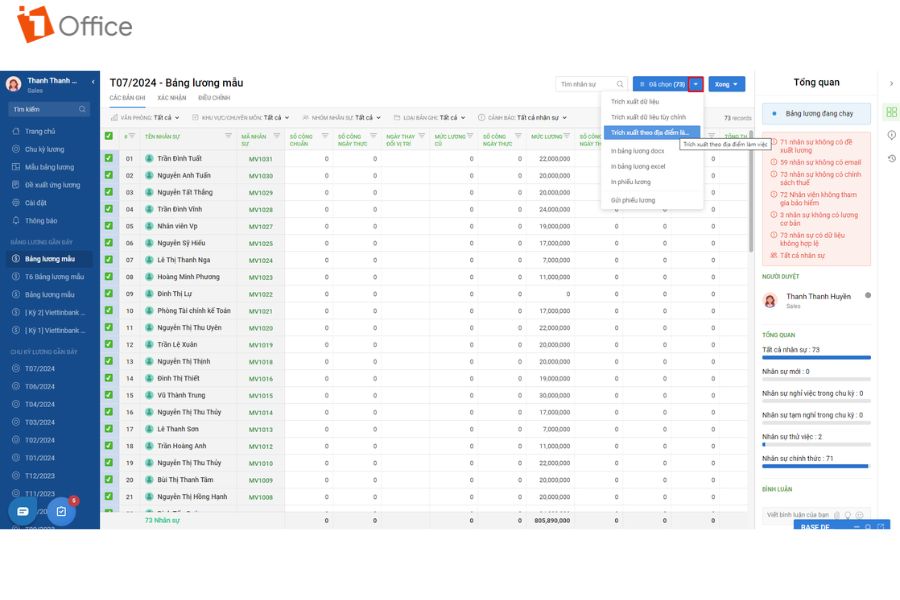Expand the Đã chọn (73) dropdown arrow

pos(696,84)
